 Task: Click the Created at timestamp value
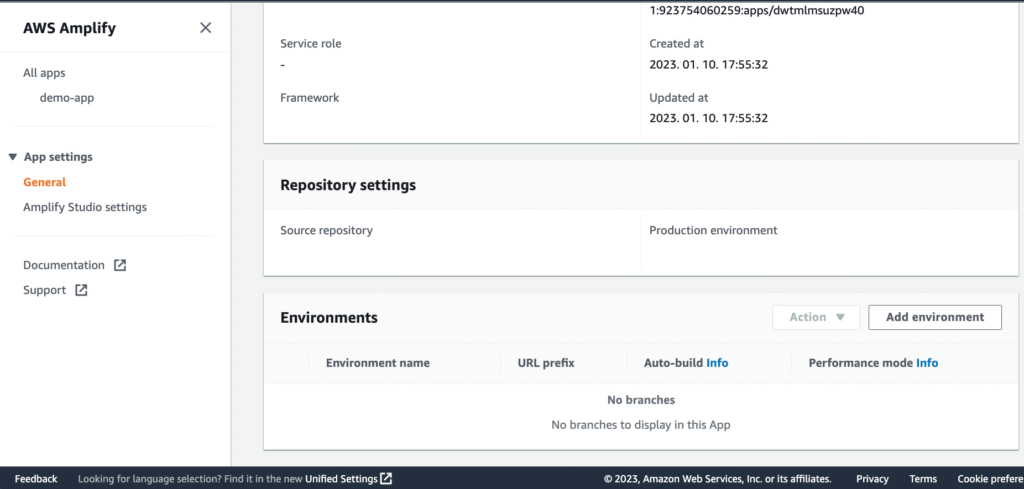709,65
